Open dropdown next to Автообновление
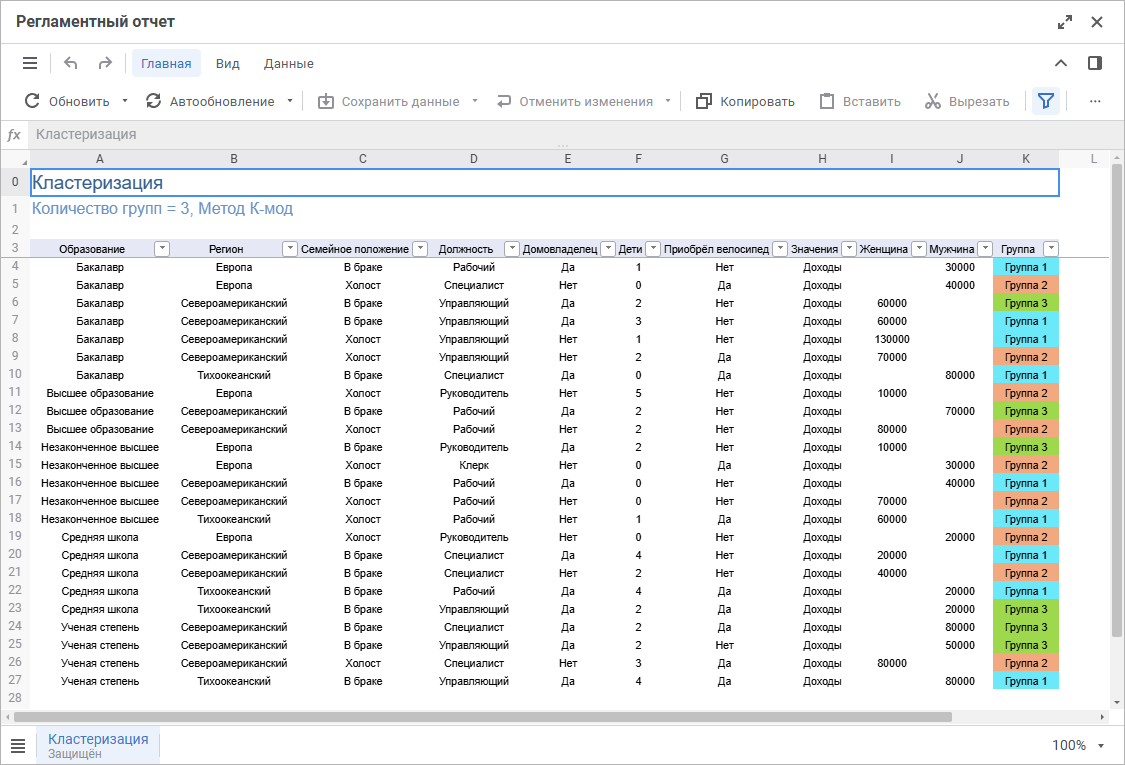 click(290, 100)
